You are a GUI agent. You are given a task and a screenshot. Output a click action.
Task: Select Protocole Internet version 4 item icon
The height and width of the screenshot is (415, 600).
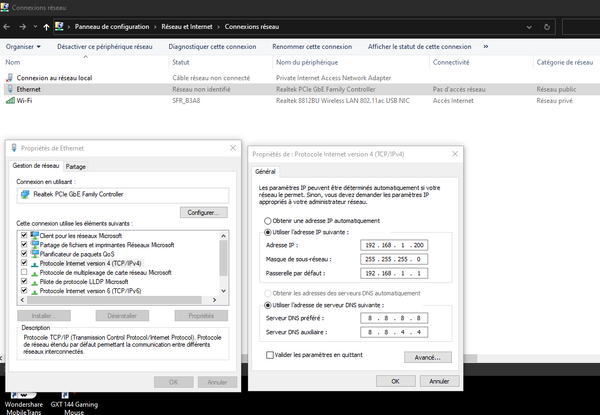point(34,264)
